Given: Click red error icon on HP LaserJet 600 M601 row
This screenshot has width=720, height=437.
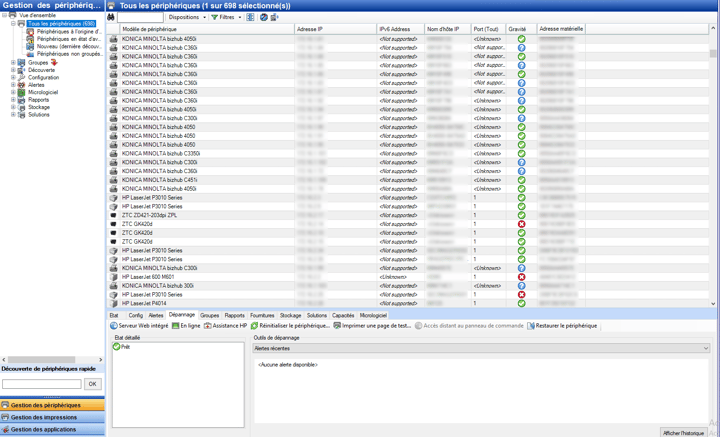Looking at the screenshot, I should pyautogui.click(x=521, y=277).
